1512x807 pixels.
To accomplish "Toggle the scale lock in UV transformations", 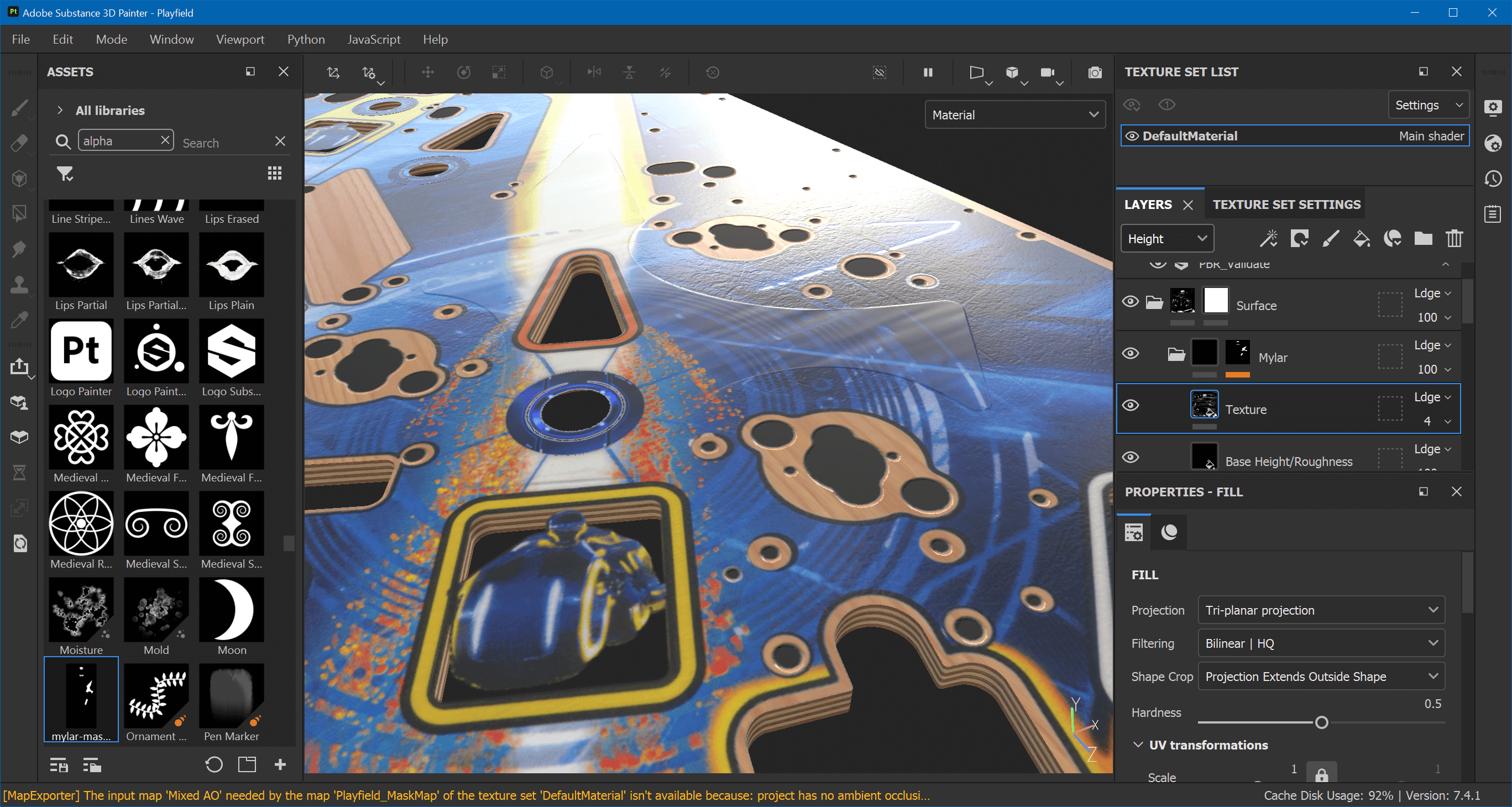I will (x=1321, y=773).
